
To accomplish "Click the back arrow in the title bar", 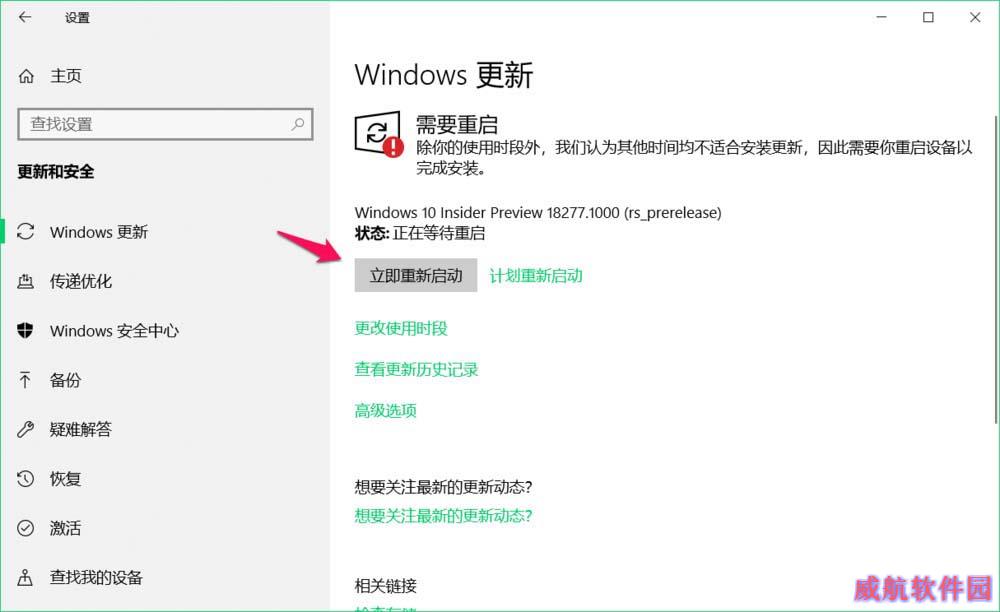I will click(25, 17).
